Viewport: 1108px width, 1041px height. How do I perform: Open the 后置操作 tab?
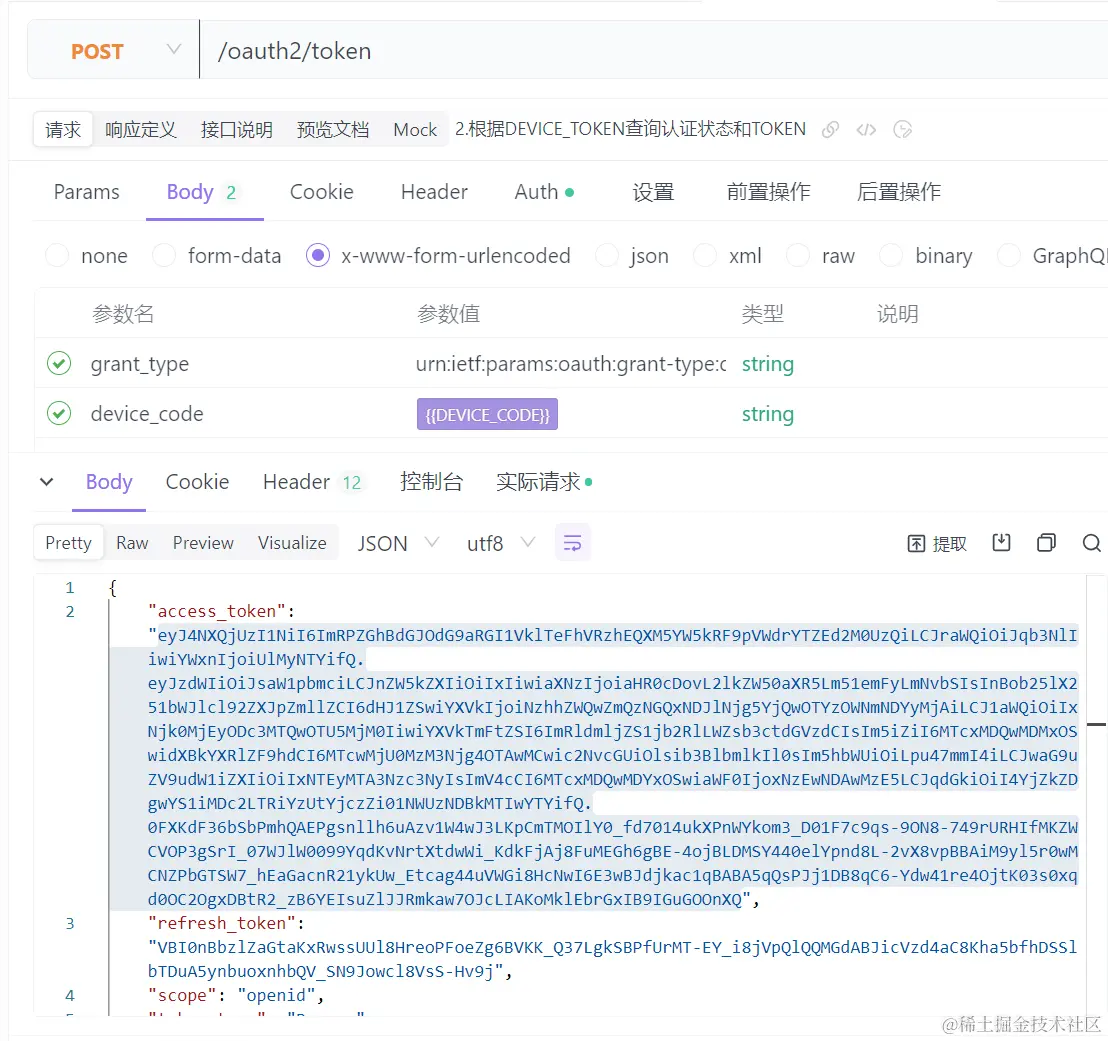898,192
